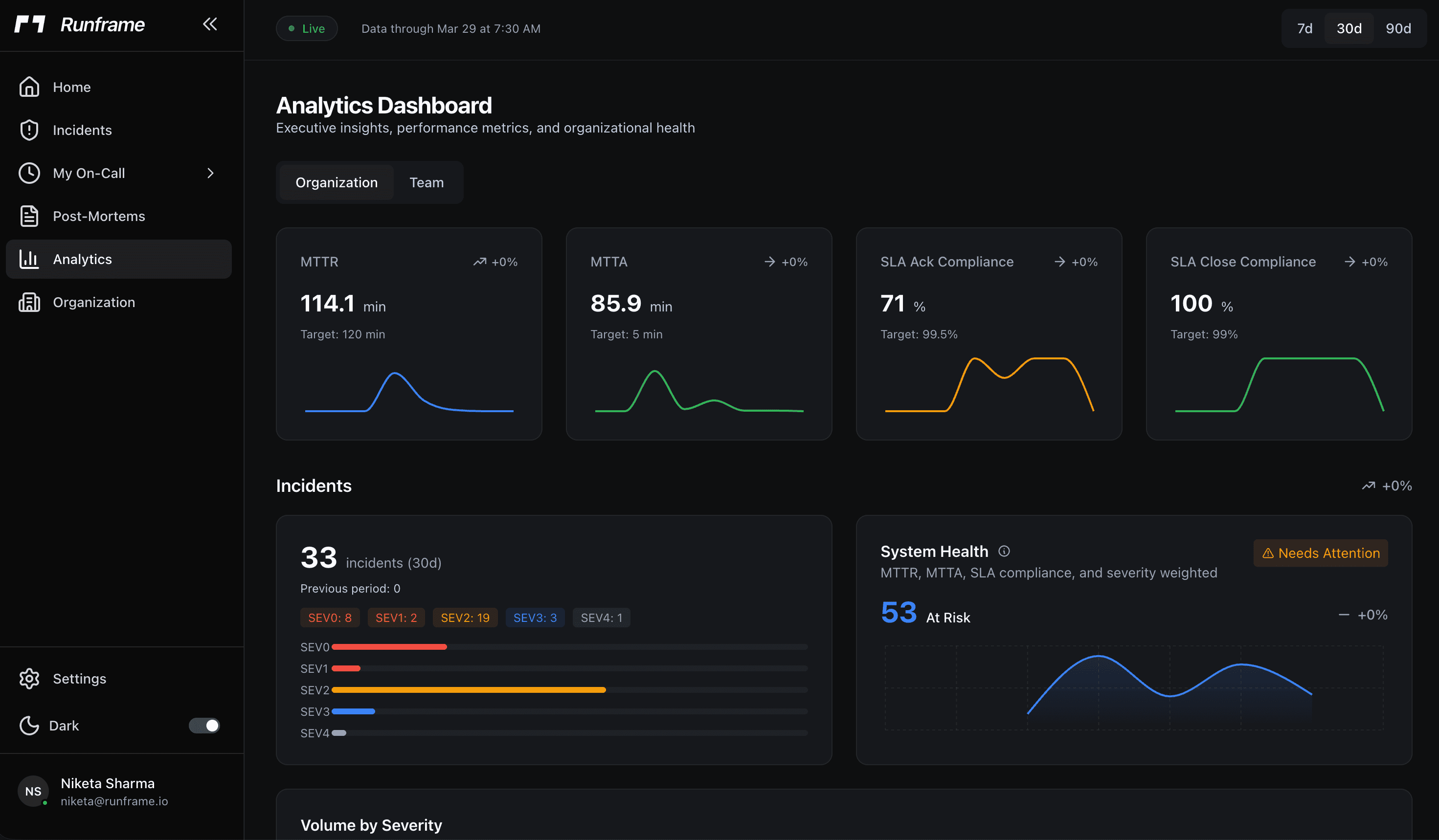The height and width of the screenshot is (840, 1439).
Task: Select the Home icon in the sidebar
Action: coord(29,86)
